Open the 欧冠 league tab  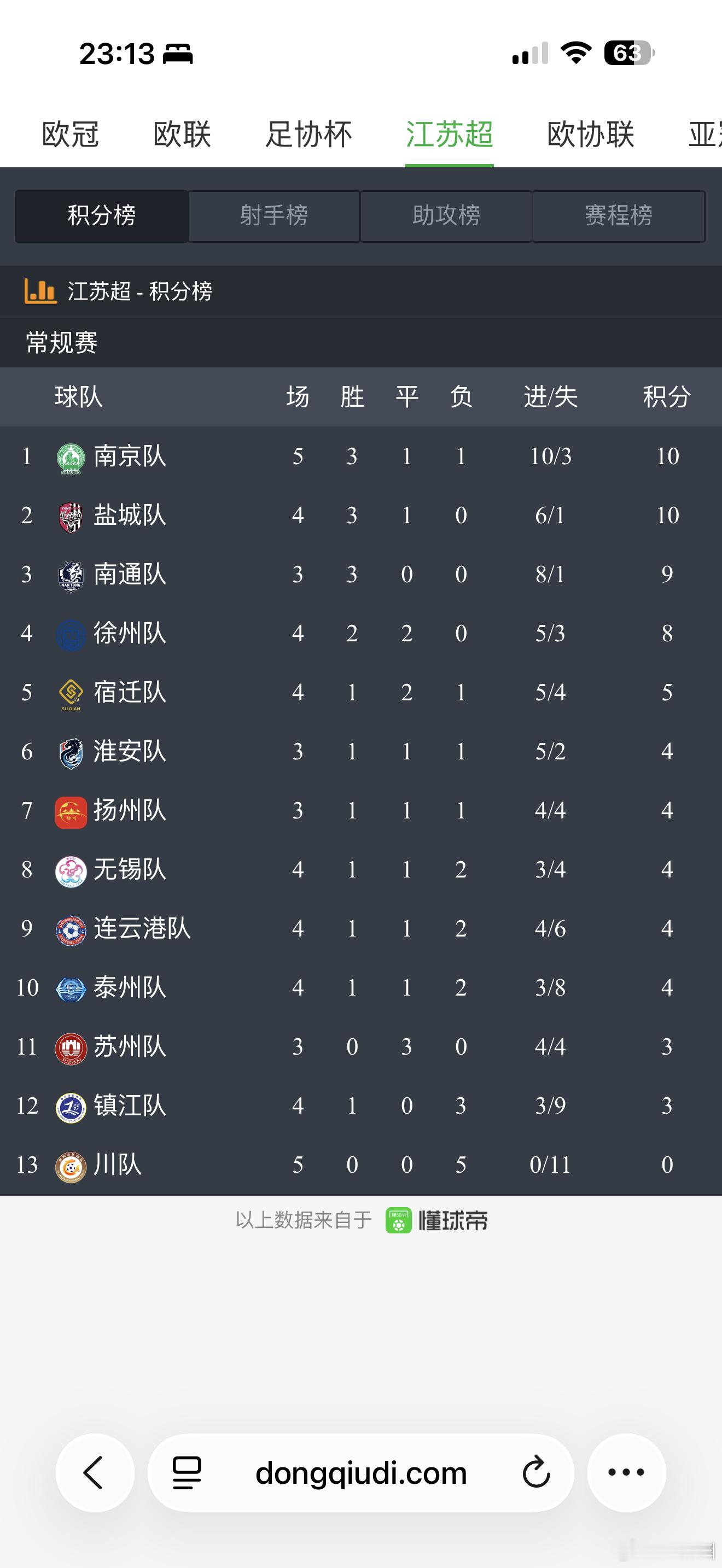[71, 134]
